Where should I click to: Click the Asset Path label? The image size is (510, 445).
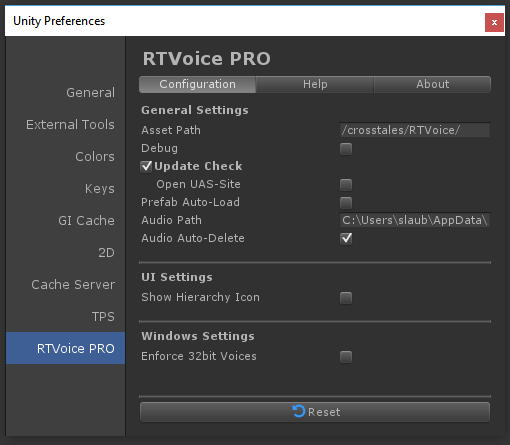pyautogui.click(x=171, y=130)
